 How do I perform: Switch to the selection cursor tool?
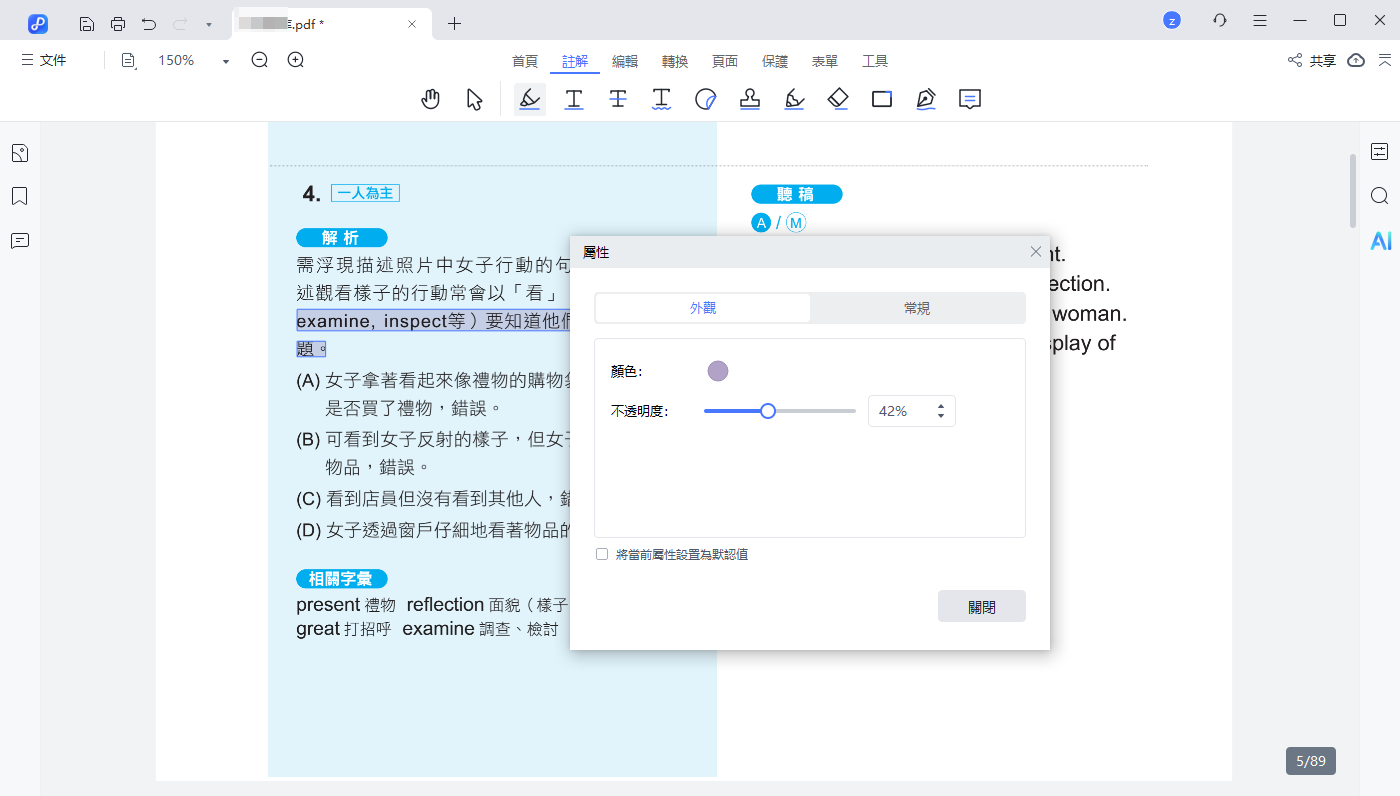475,98
